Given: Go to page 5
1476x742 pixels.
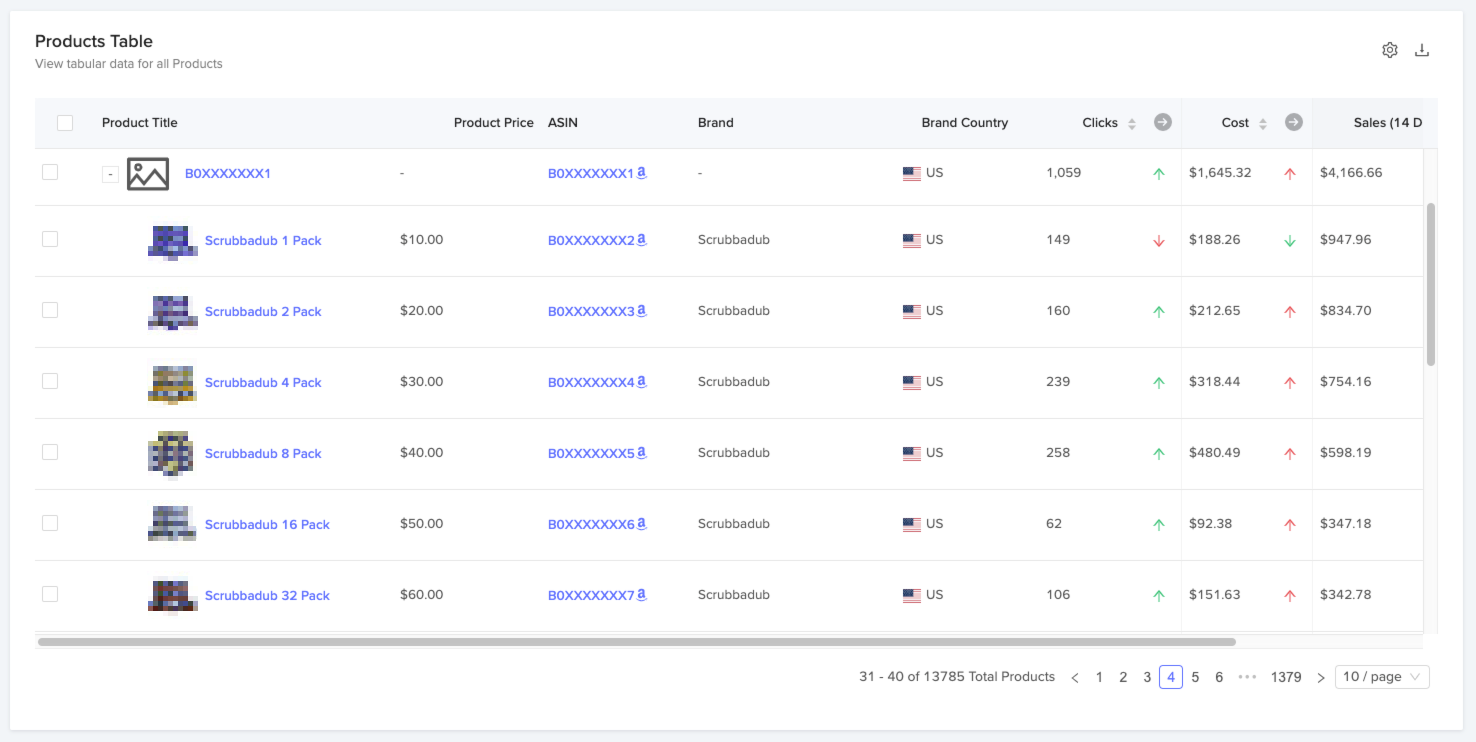Looking at the screenshot, I should [x=1195, y=677].
